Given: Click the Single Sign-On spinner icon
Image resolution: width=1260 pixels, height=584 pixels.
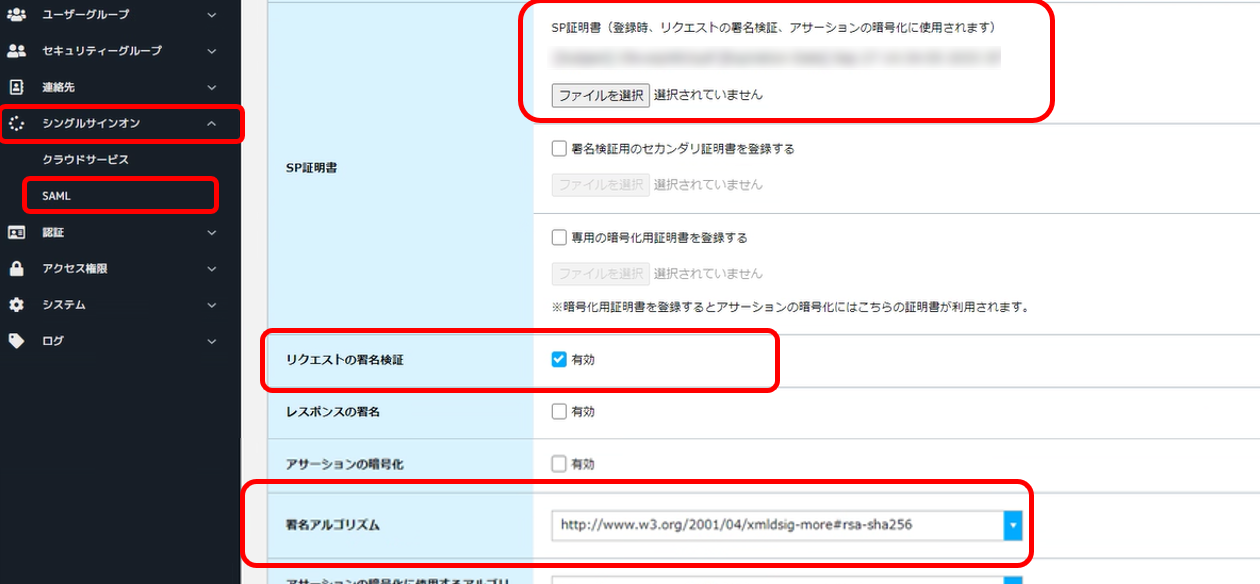Looking at the screenshot, I should (x=16, y=124).
